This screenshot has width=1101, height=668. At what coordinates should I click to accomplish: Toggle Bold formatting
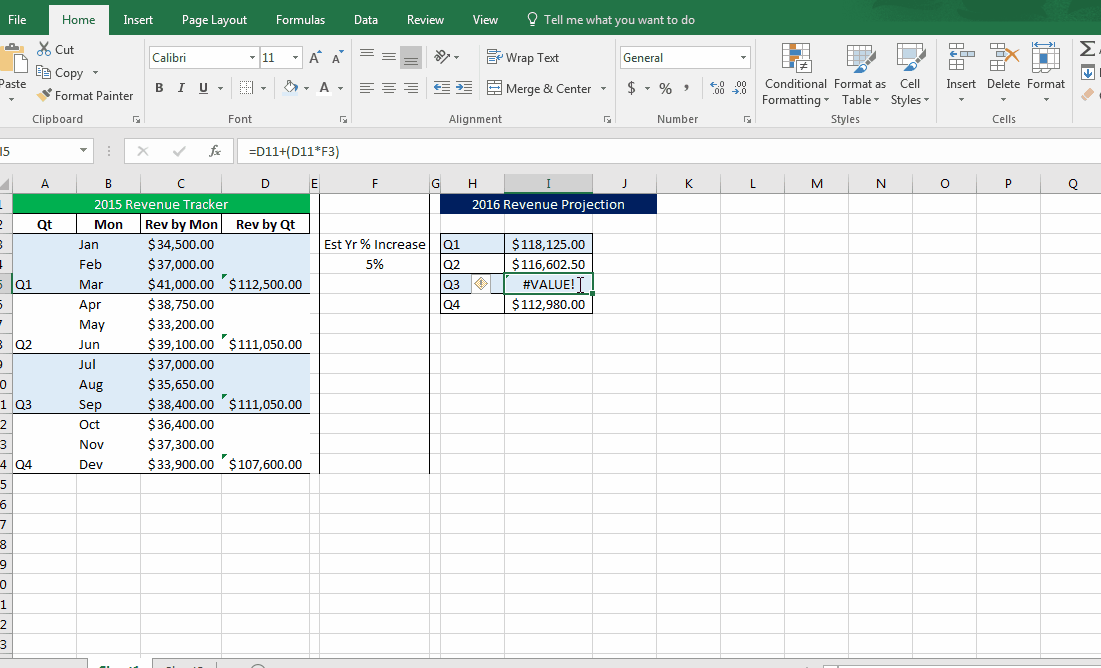click(159, 88)
